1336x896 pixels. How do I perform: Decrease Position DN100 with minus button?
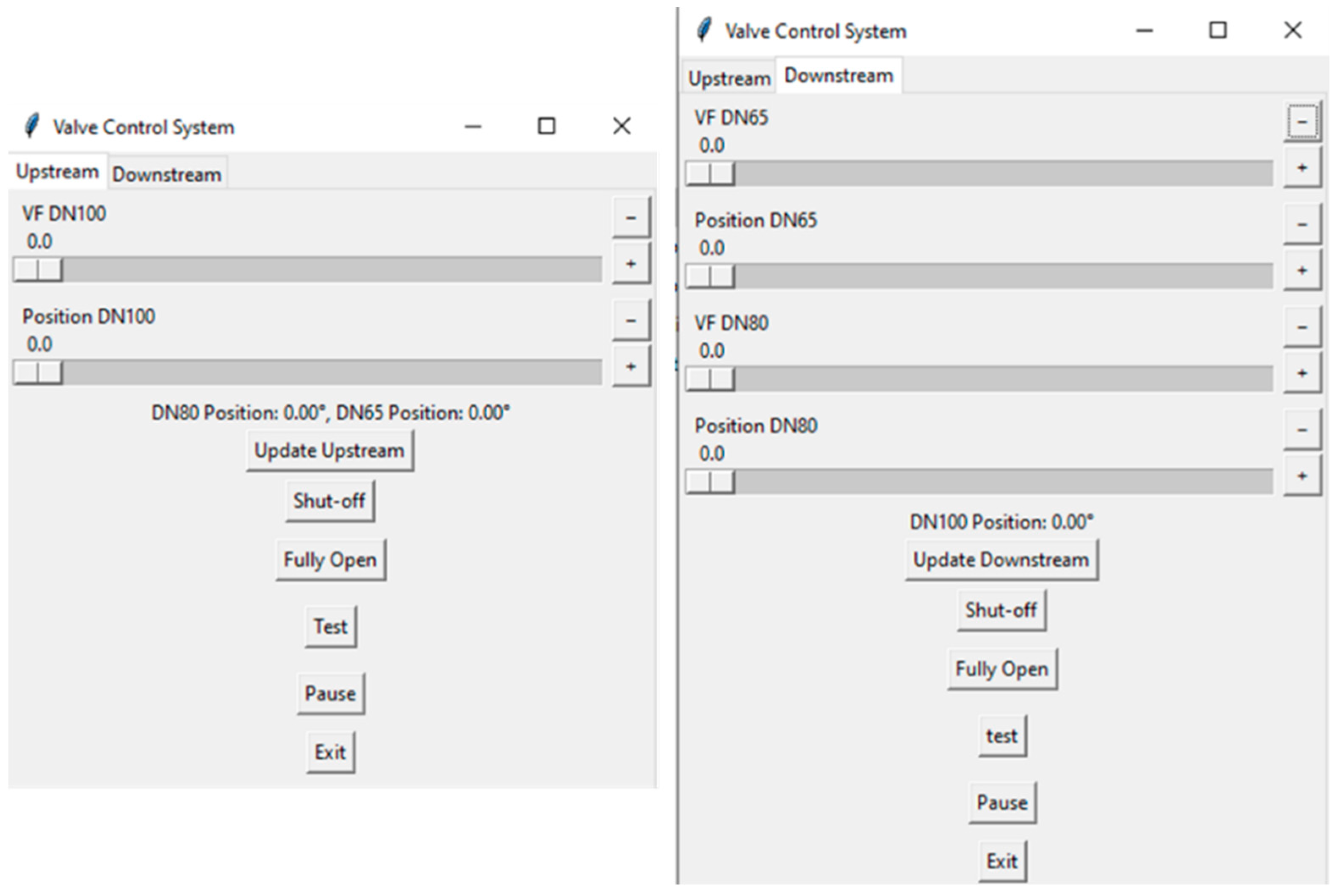pos(631,320)
